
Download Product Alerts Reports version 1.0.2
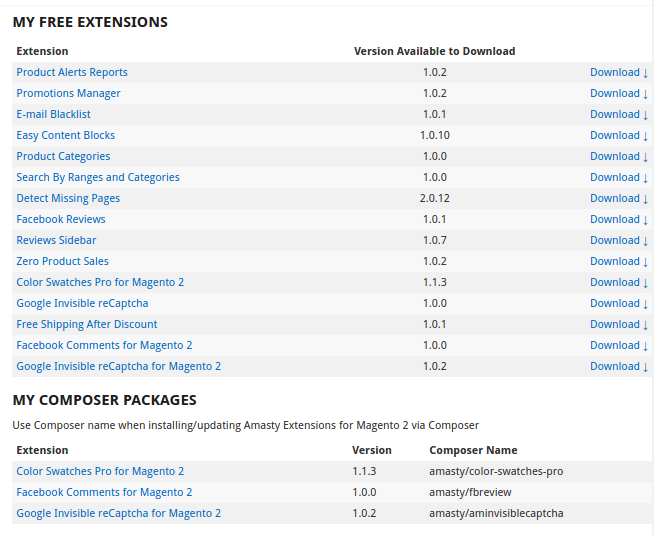(619, 72)
